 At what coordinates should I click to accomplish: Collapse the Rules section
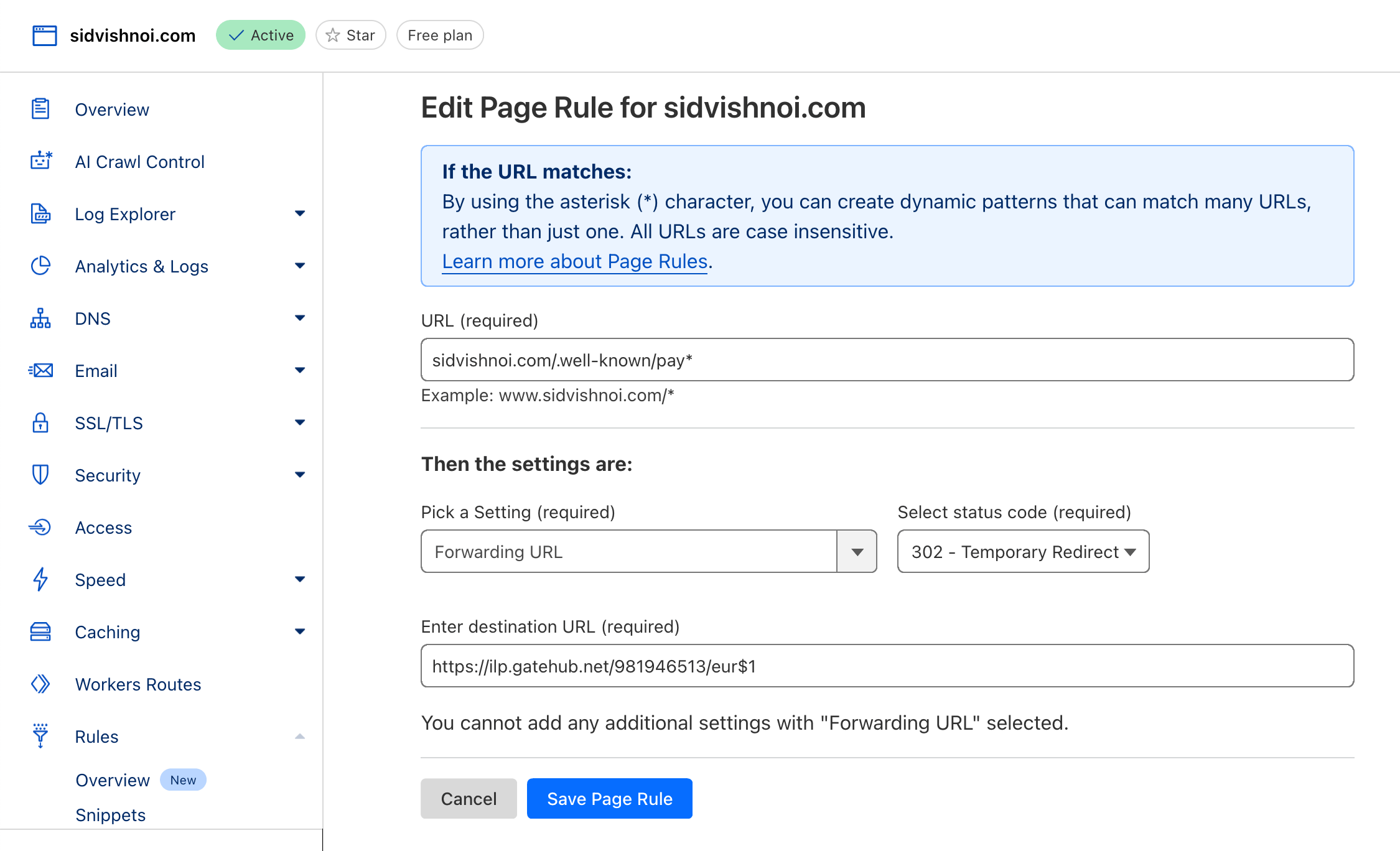coord(301,737)
